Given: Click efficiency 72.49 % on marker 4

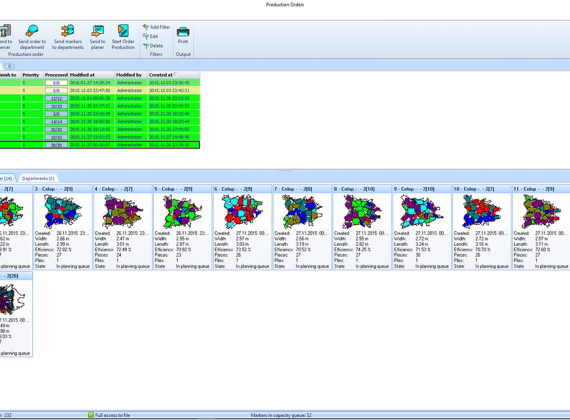Looking at the screenshot, I should tap(124, 249).
